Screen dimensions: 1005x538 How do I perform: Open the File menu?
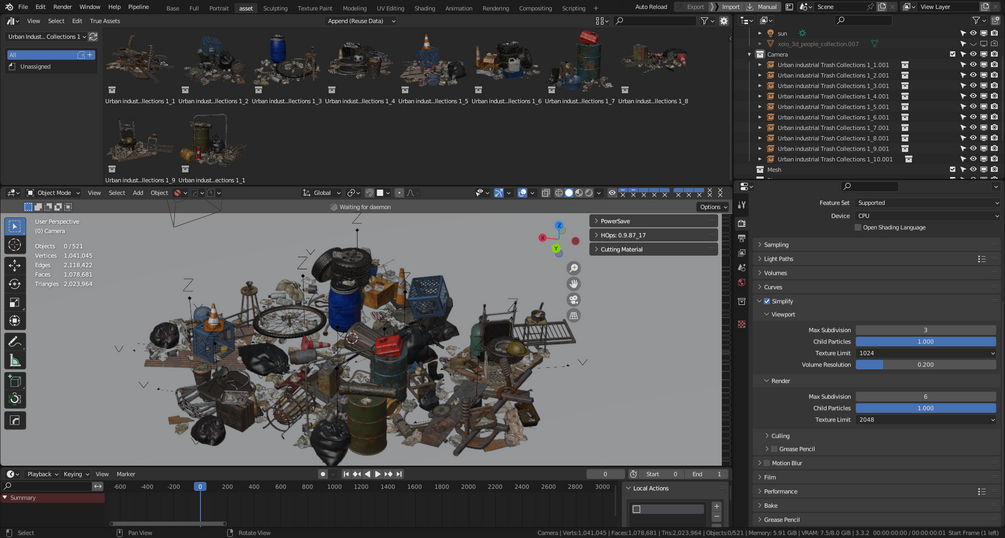tap(23, 7)
